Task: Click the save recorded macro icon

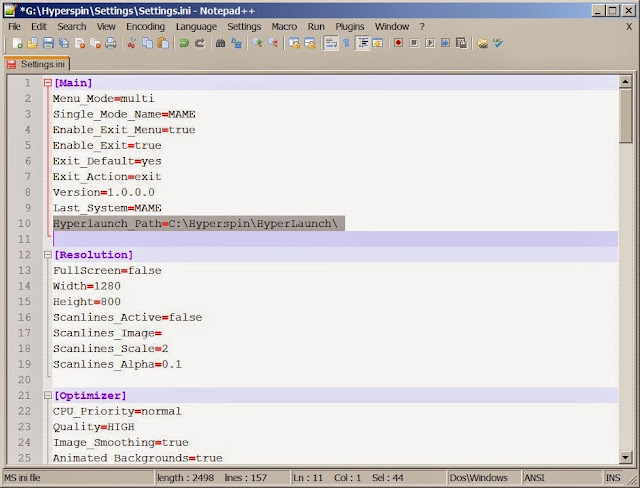Action: tap(461, 43)
